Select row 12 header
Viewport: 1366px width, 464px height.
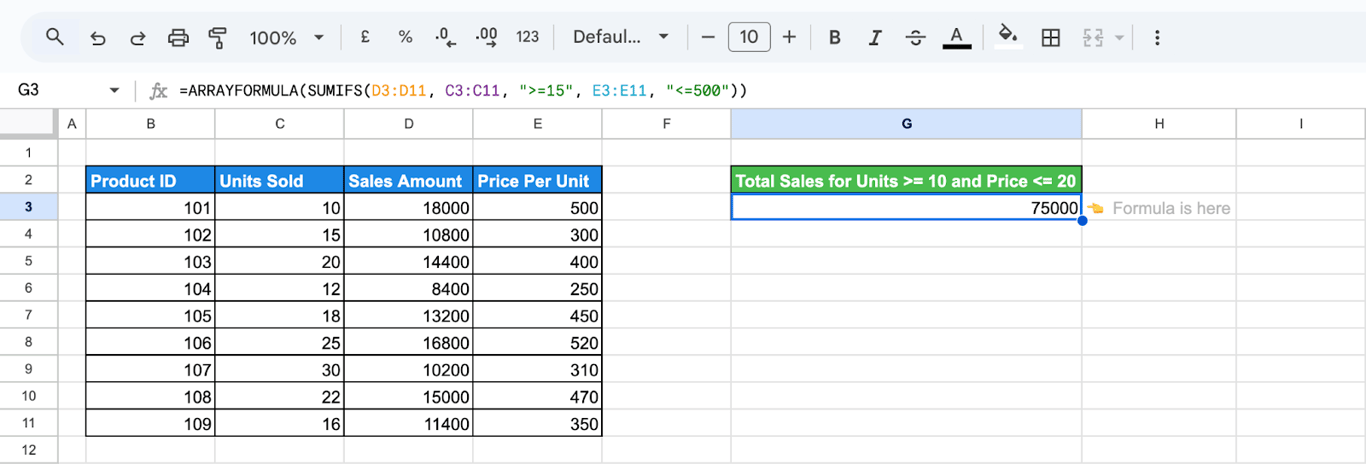point(28,450)
